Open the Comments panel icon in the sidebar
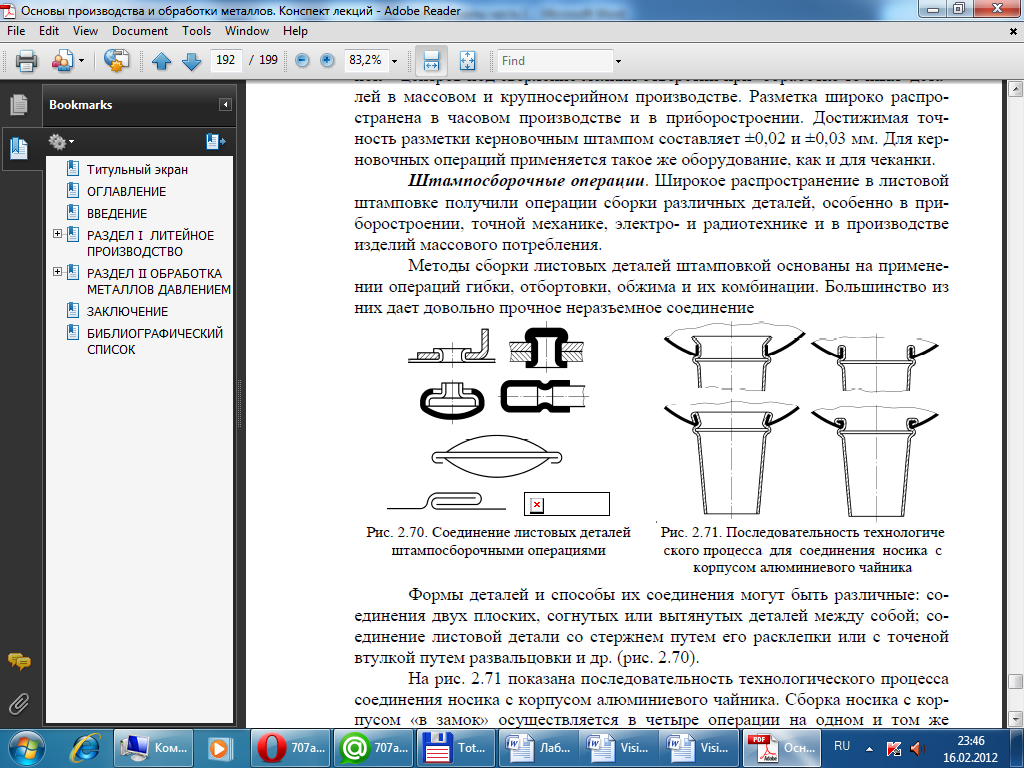 pyautogui.click(x=19, y=662)
